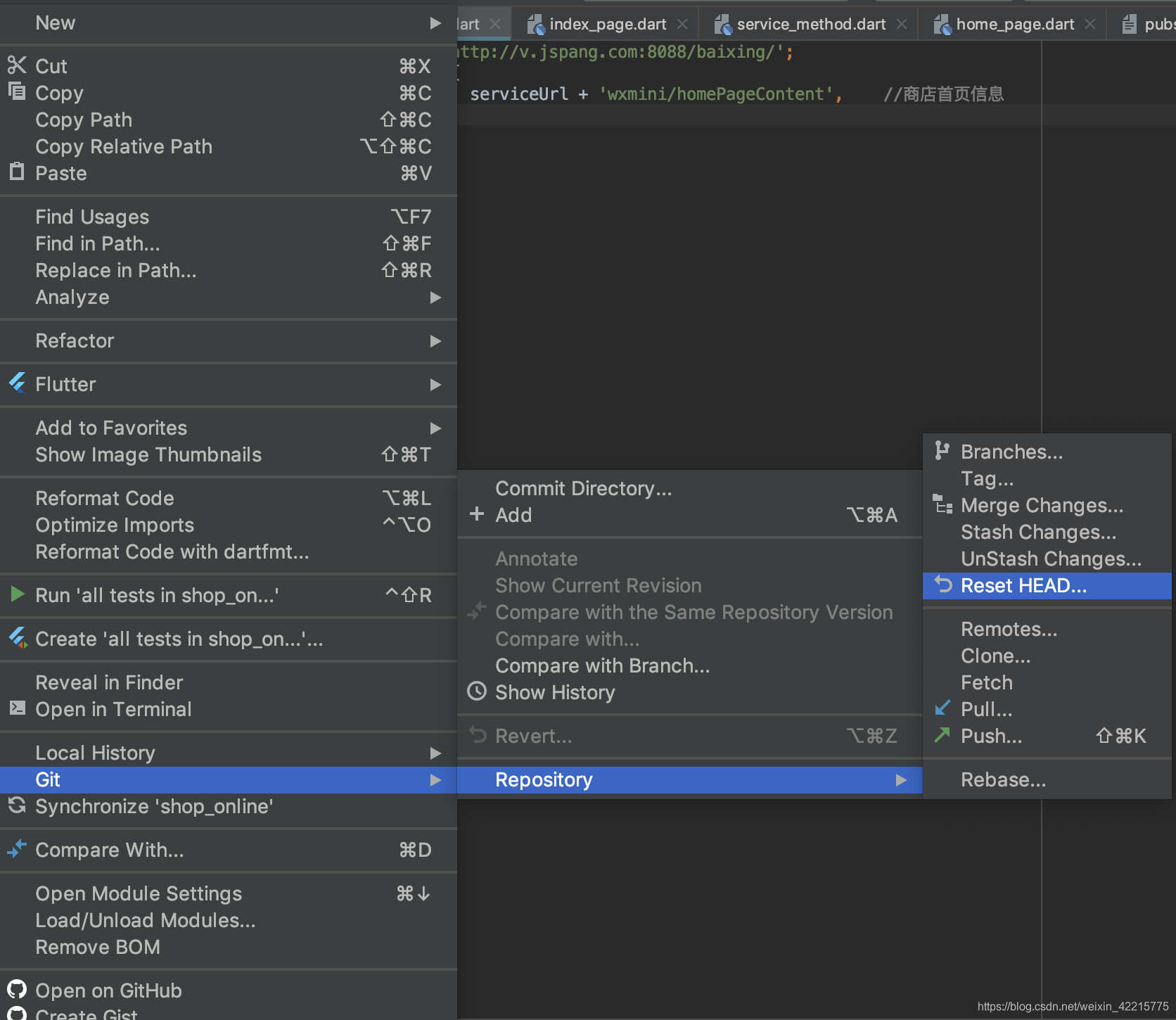This screenshot has width=1176, height=1020.
Task: Close the index_page.dart tab
Action: (682, 24)
